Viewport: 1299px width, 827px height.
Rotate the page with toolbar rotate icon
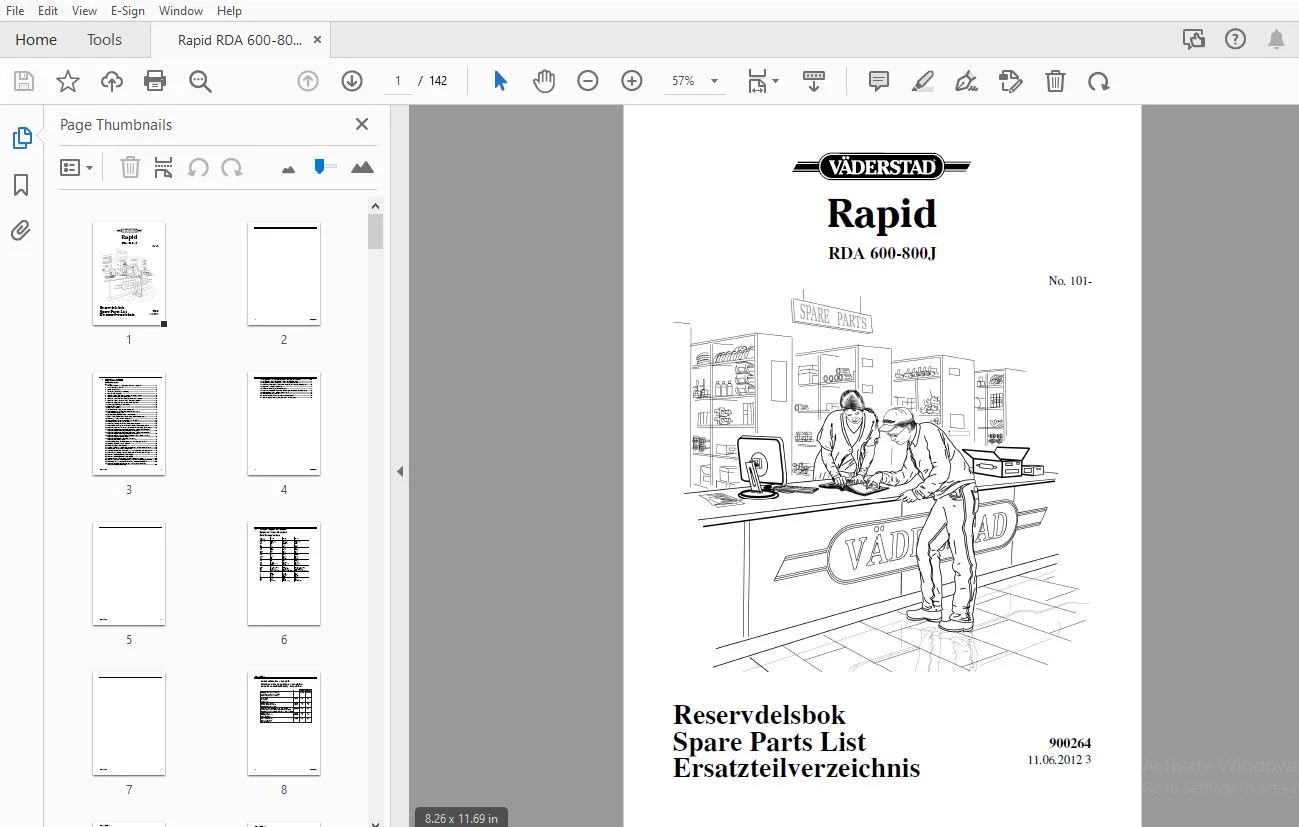tap(1099, 81)
